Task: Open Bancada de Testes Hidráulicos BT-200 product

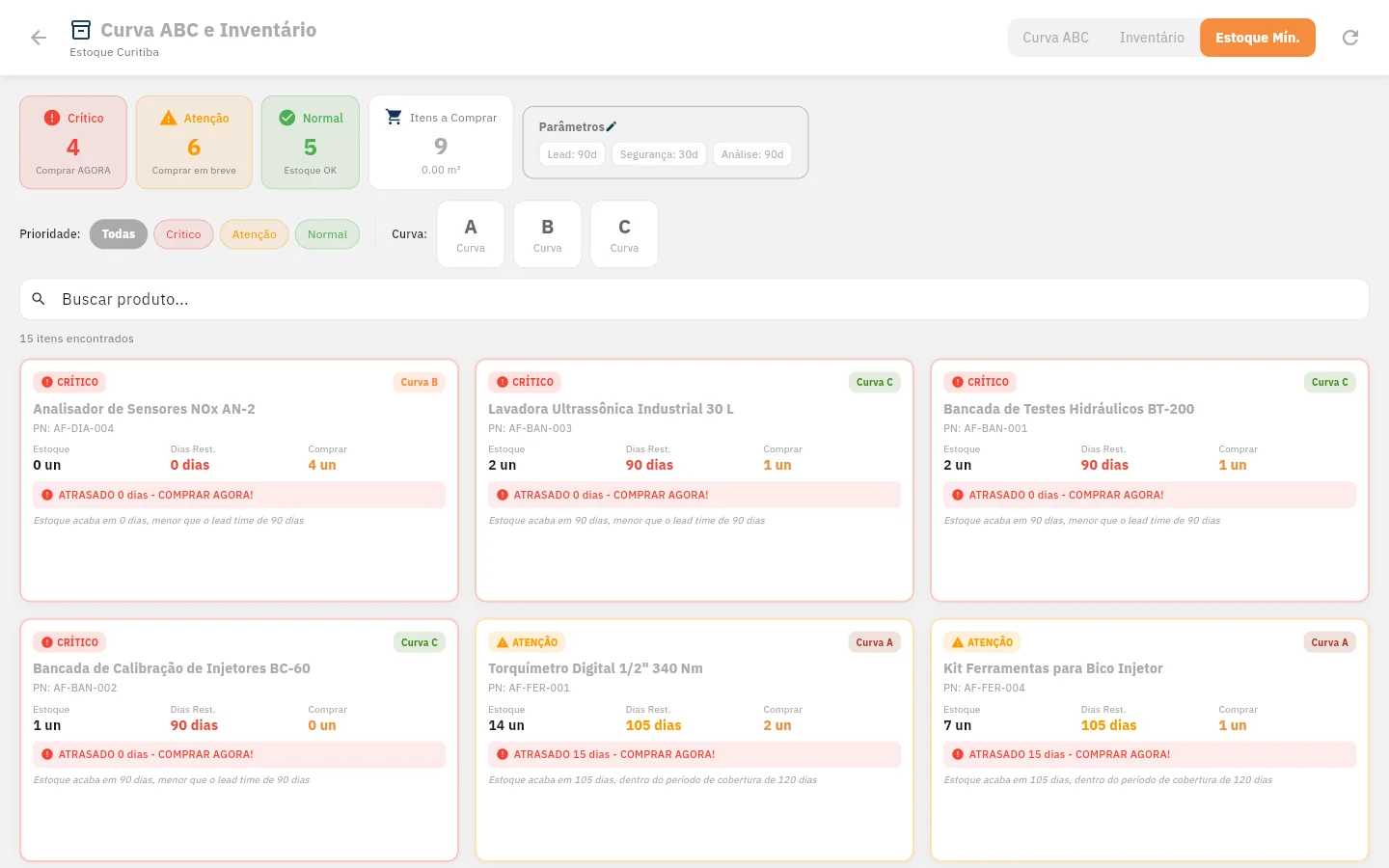Action: pyautogui.click(x=1150, y=480)
